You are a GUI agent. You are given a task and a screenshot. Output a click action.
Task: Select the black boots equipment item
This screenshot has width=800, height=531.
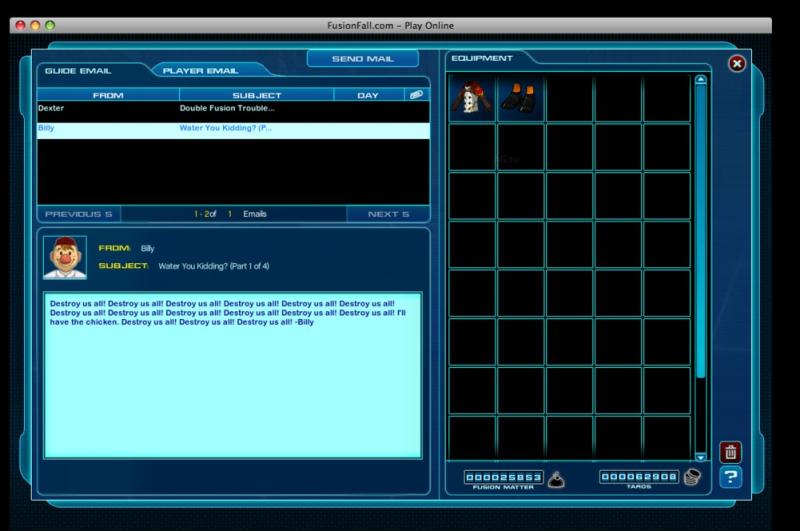pos(520,97)
